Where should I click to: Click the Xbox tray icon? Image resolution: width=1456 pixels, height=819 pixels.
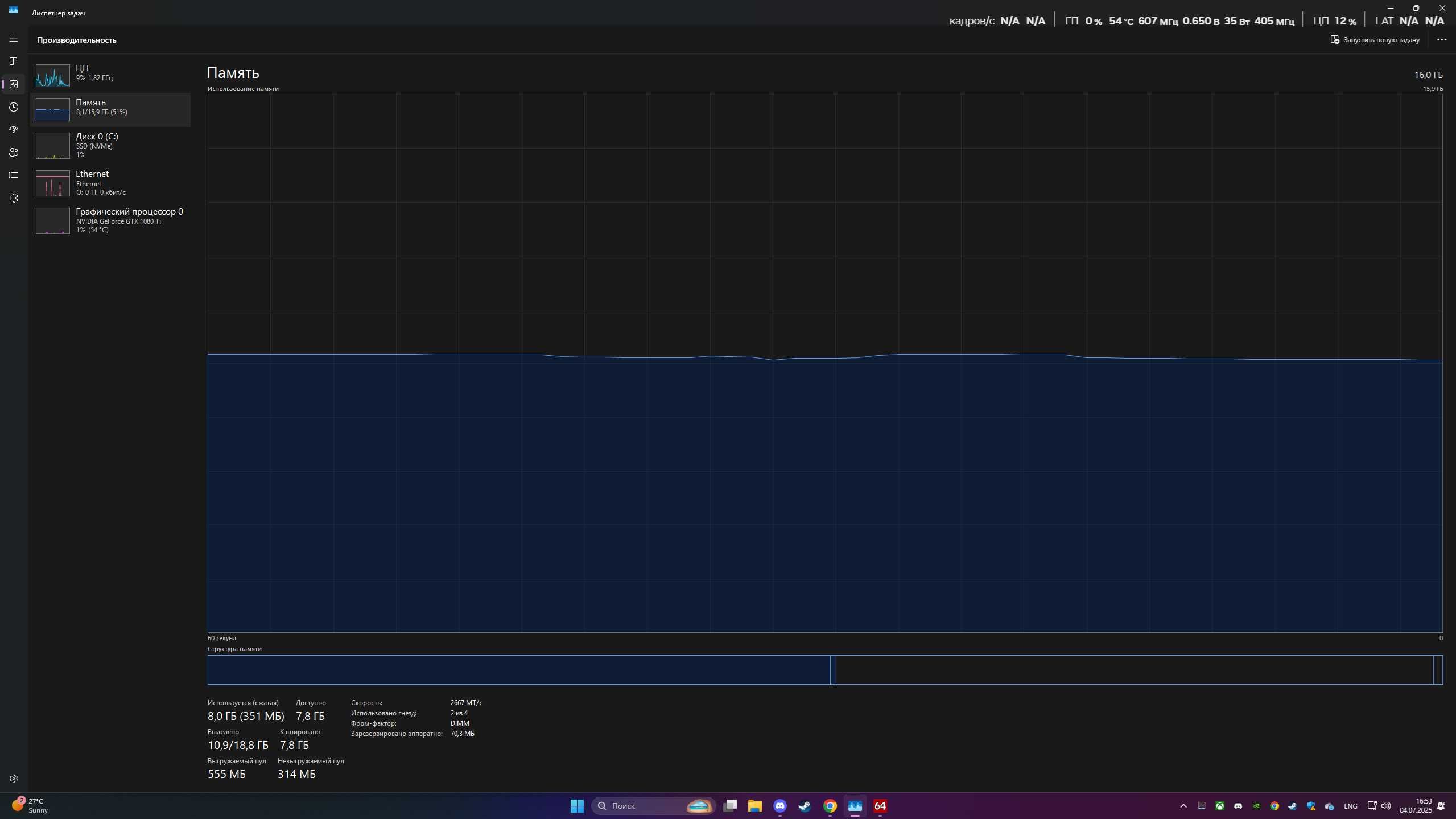(1220, 806)
